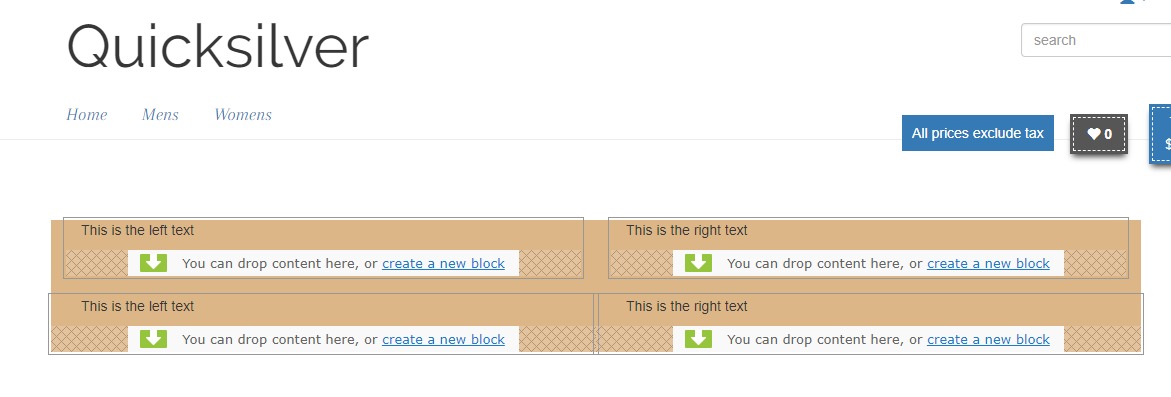Image resolution: width=1171 pixels, height=397 pixels.
Task: Click create a new block link, upper right area
Action: [989, 263]
